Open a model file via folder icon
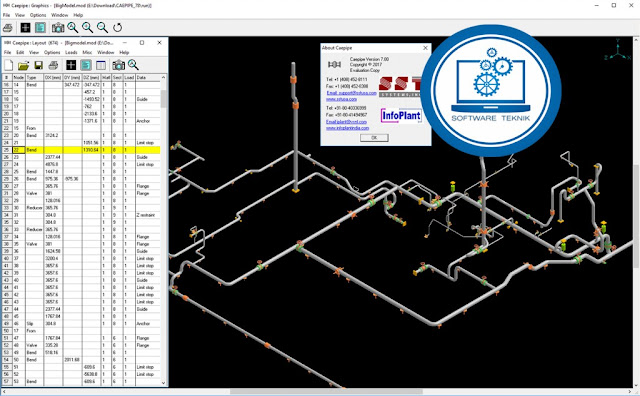640x396 pixels. click(23, 65)
